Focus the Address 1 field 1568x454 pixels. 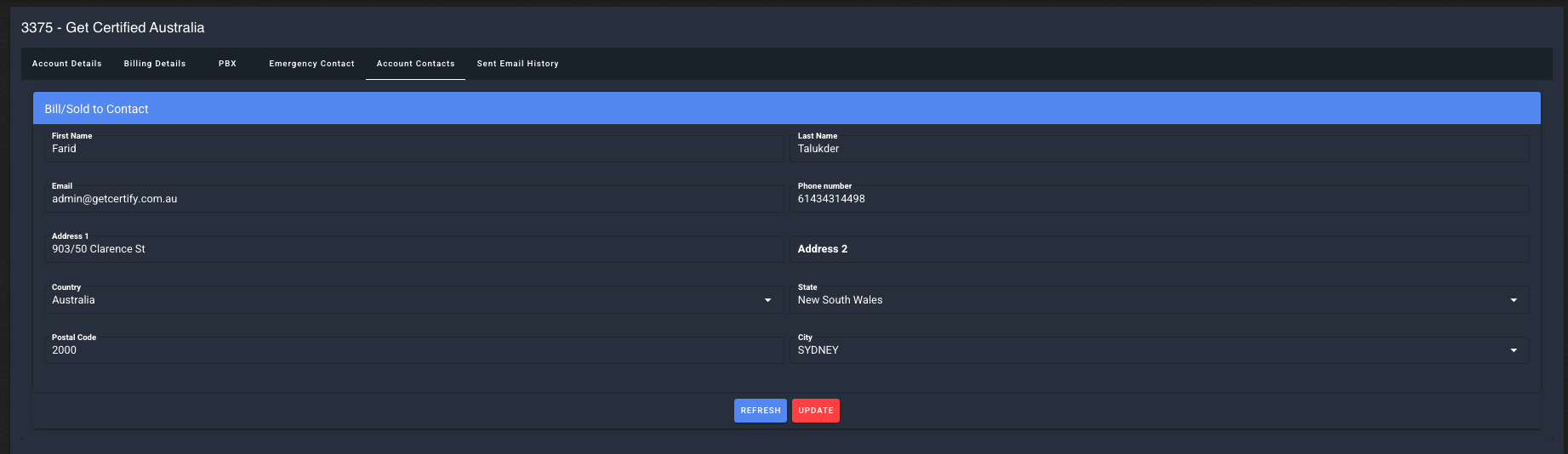click(x=414, y=249)
